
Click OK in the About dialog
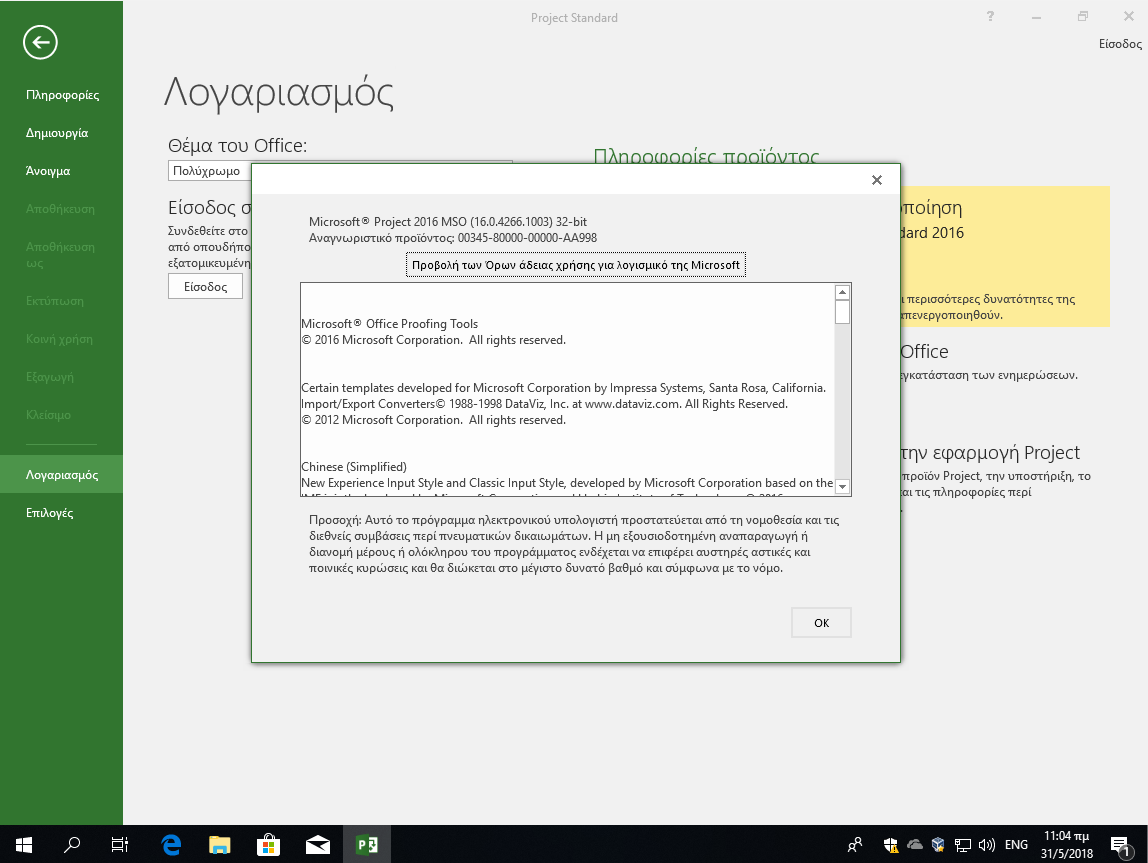(821, 623)
